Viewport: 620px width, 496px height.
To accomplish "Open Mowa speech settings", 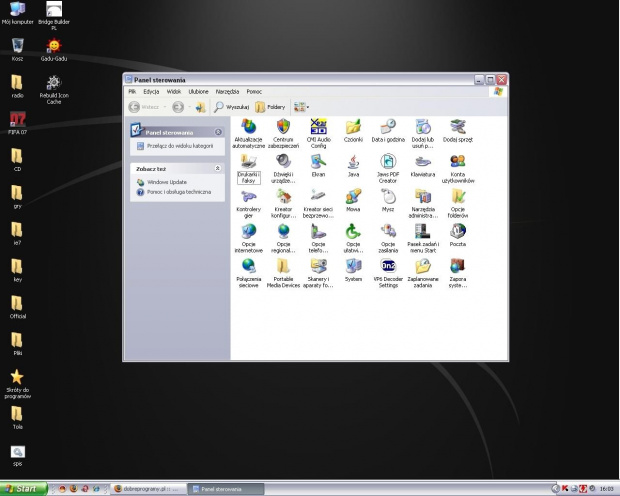I will [353, 200].
